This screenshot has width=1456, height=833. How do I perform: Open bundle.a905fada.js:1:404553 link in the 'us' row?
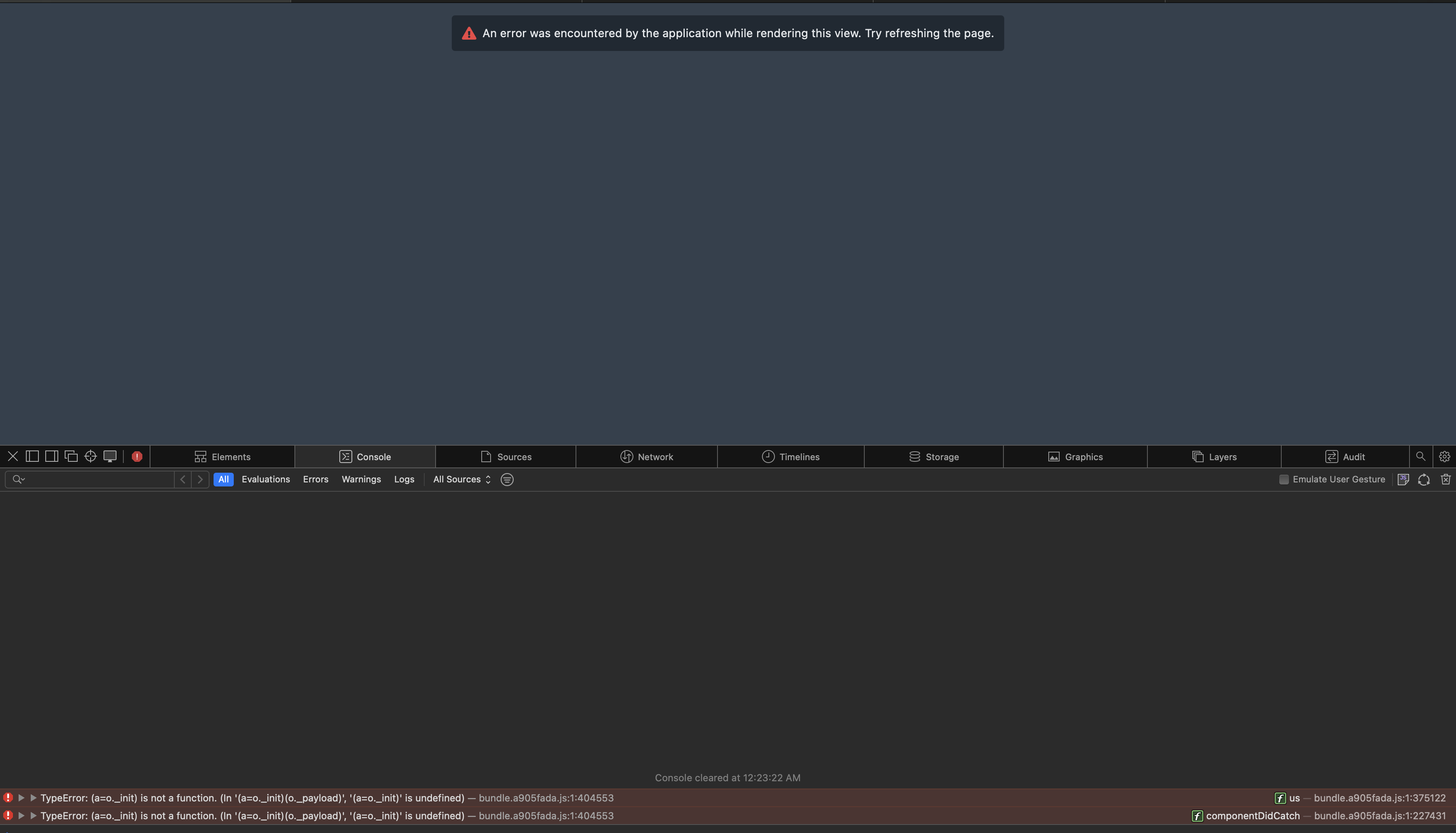[x=546, y=798]
